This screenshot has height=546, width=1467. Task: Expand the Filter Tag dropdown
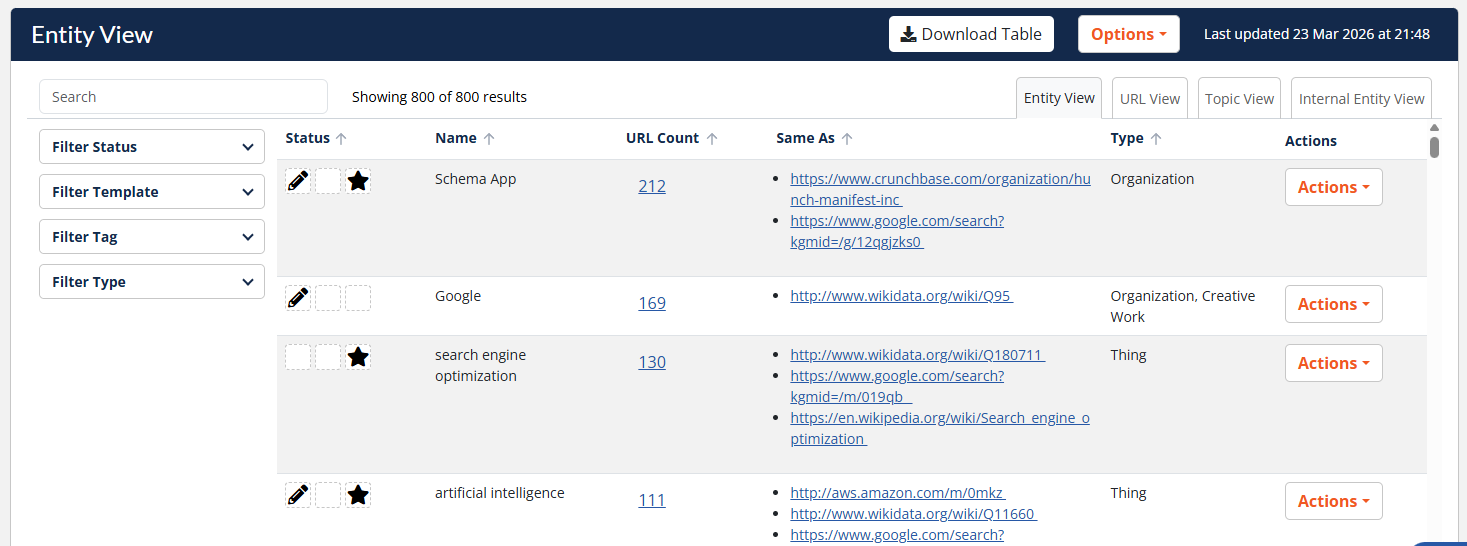tap(152, 237)
